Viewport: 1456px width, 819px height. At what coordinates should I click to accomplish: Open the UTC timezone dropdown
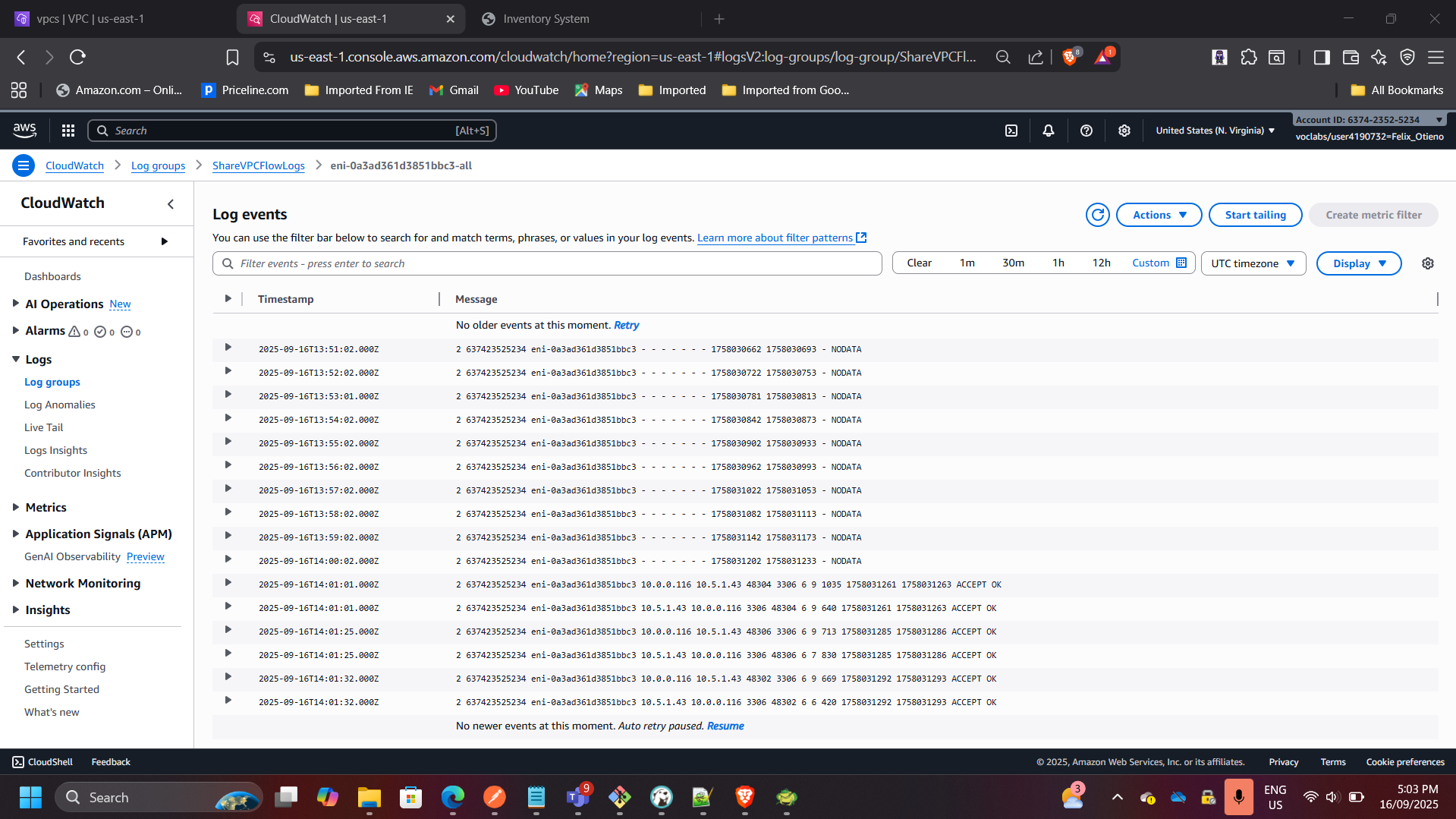click(x=1253, y=263)
